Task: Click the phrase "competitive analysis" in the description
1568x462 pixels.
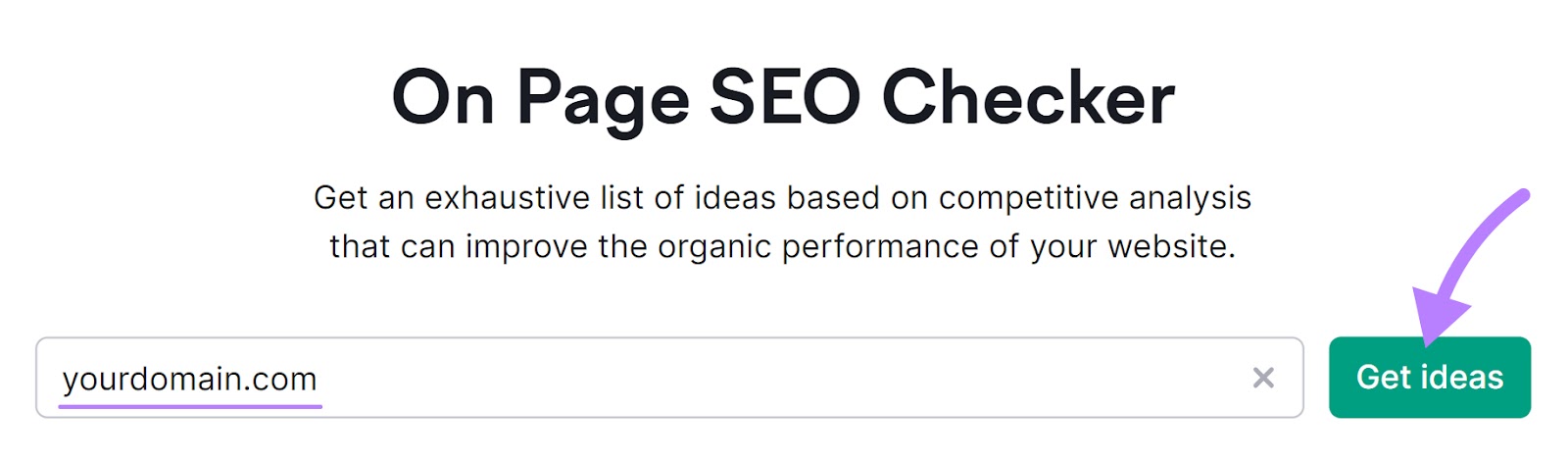Action: click(1095, 198)
